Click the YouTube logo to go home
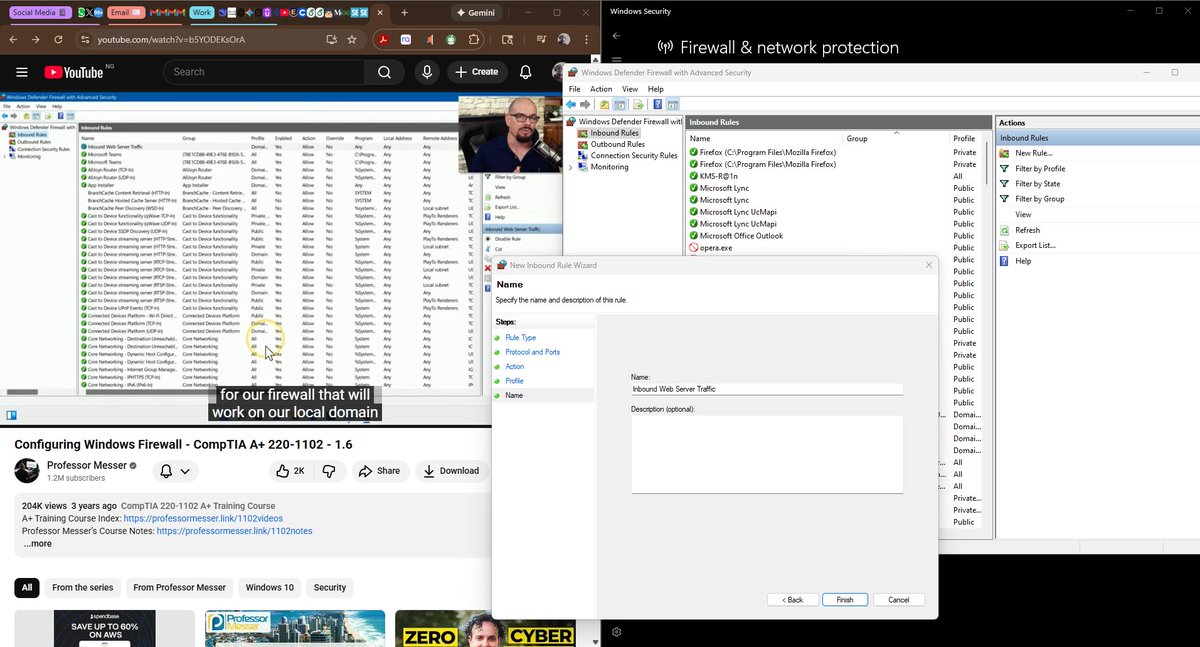This screenshot has width=1200, height=647. (x=75, y=72)
